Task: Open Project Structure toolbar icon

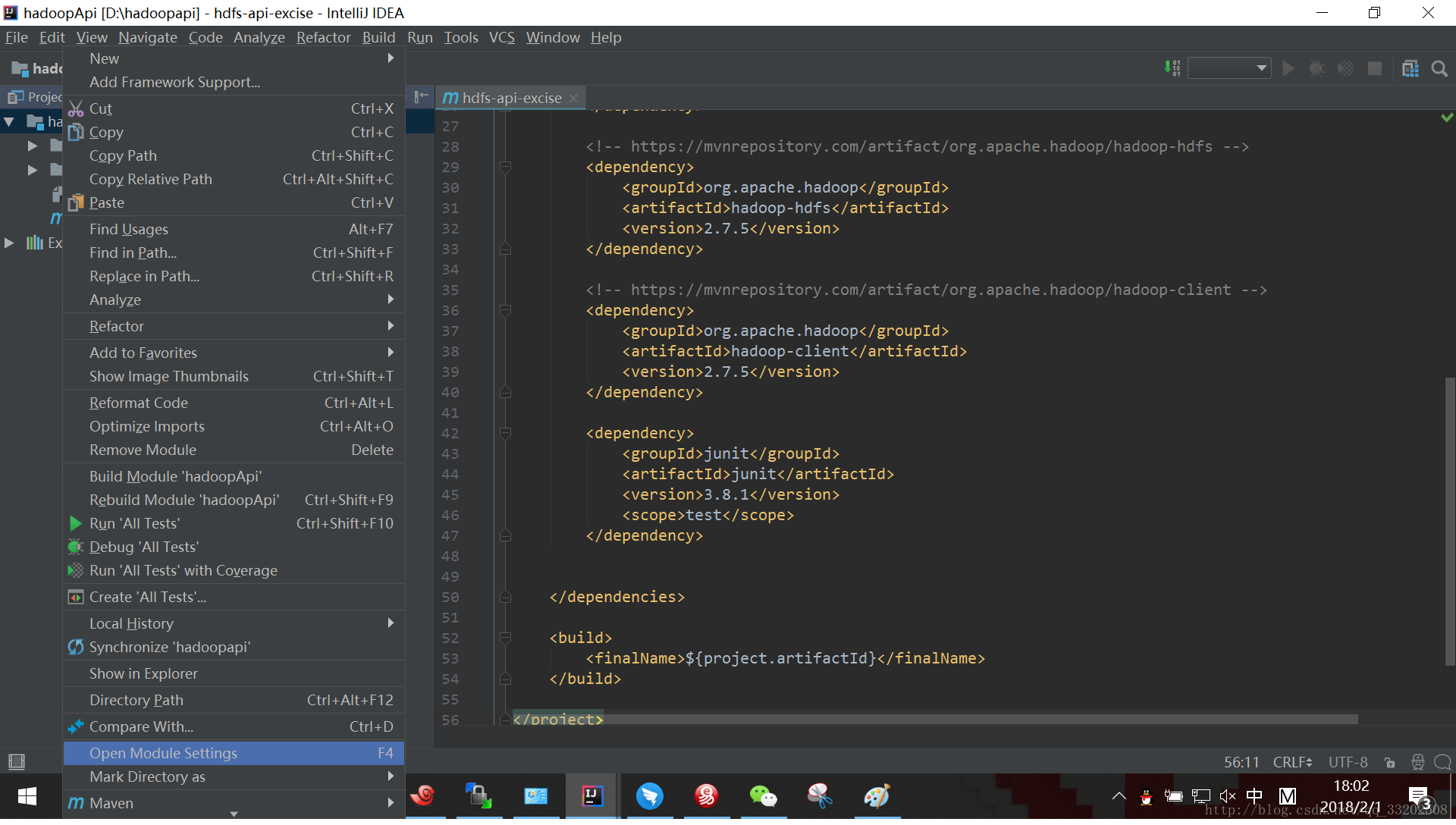Action: [x=1410, y=69]
